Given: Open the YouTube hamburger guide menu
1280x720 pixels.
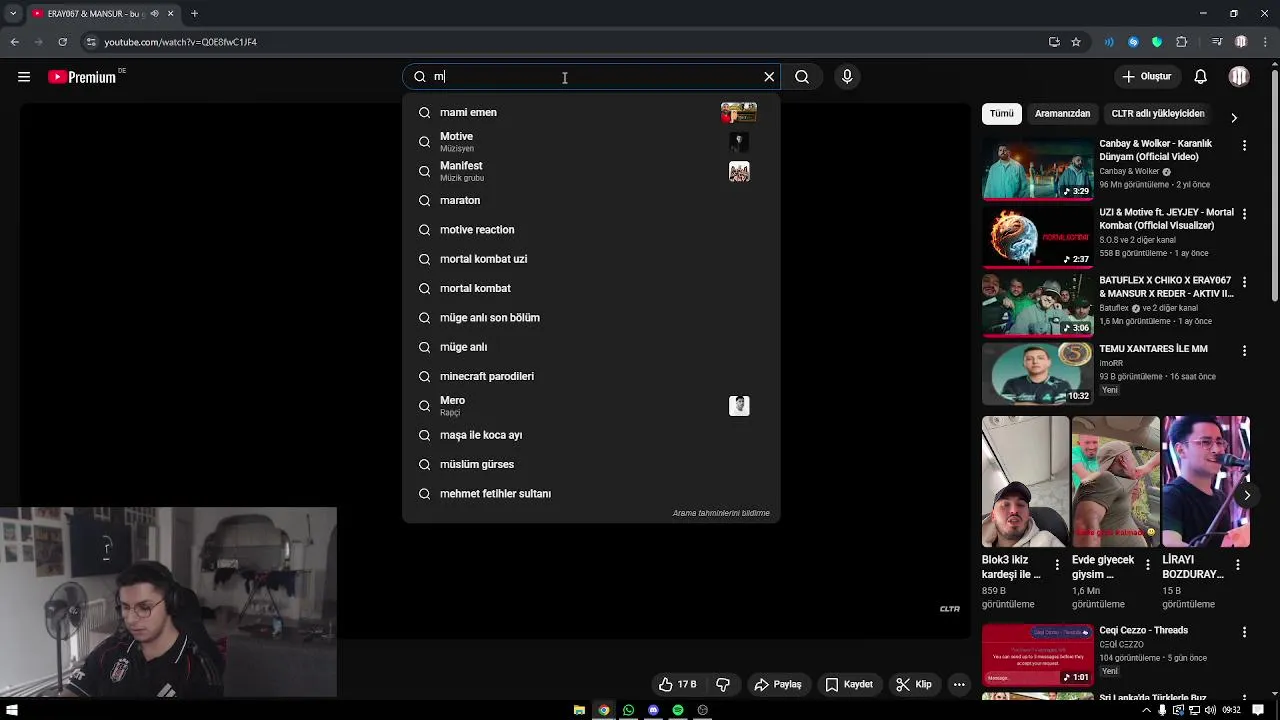Looking at the screenshot, I should [24, 77].
